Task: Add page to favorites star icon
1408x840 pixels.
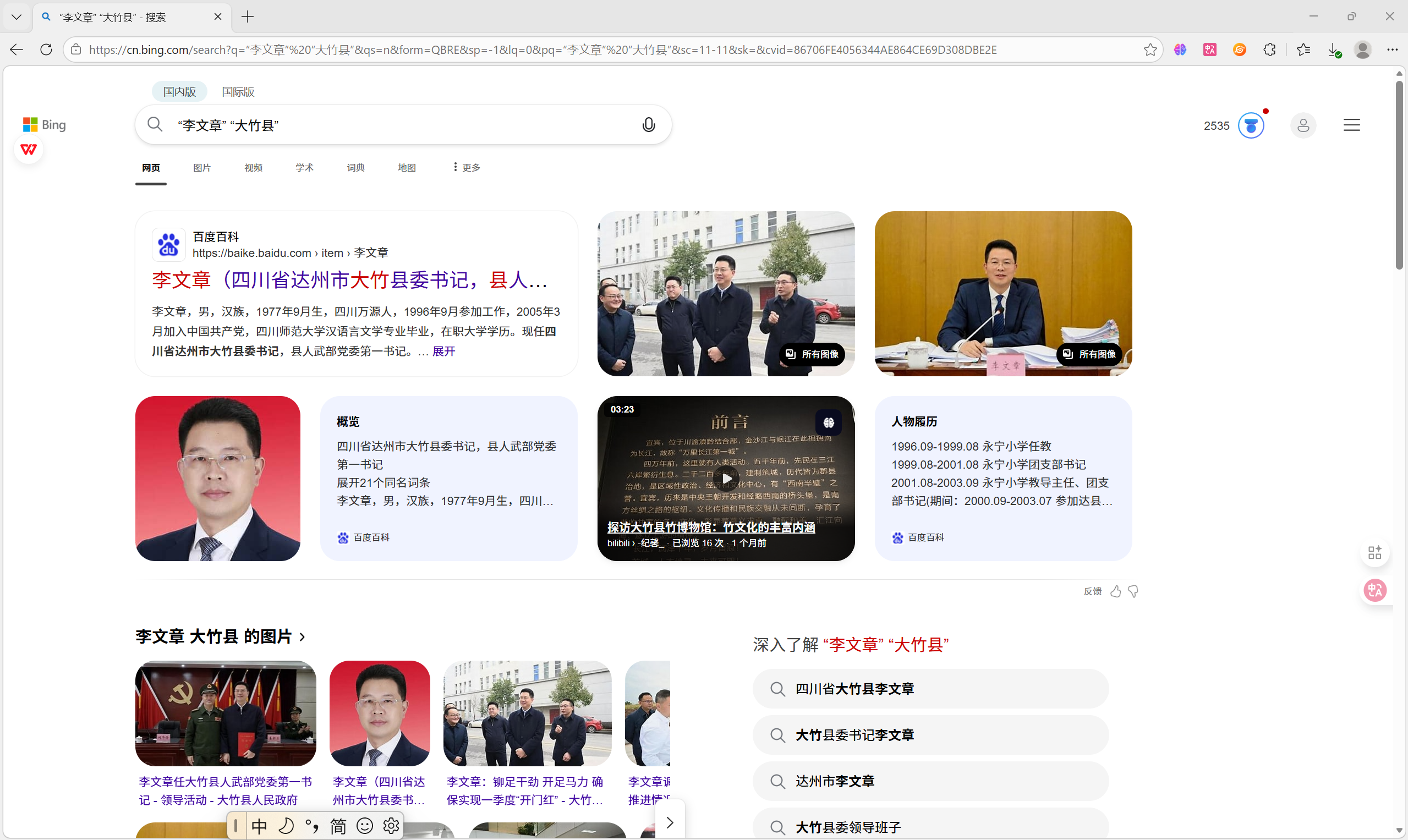Action: (x=1150, y=50)
